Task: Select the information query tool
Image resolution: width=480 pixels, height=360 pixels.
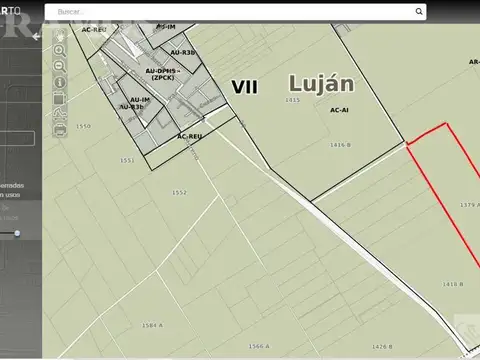Action: (x=60, y=82)
